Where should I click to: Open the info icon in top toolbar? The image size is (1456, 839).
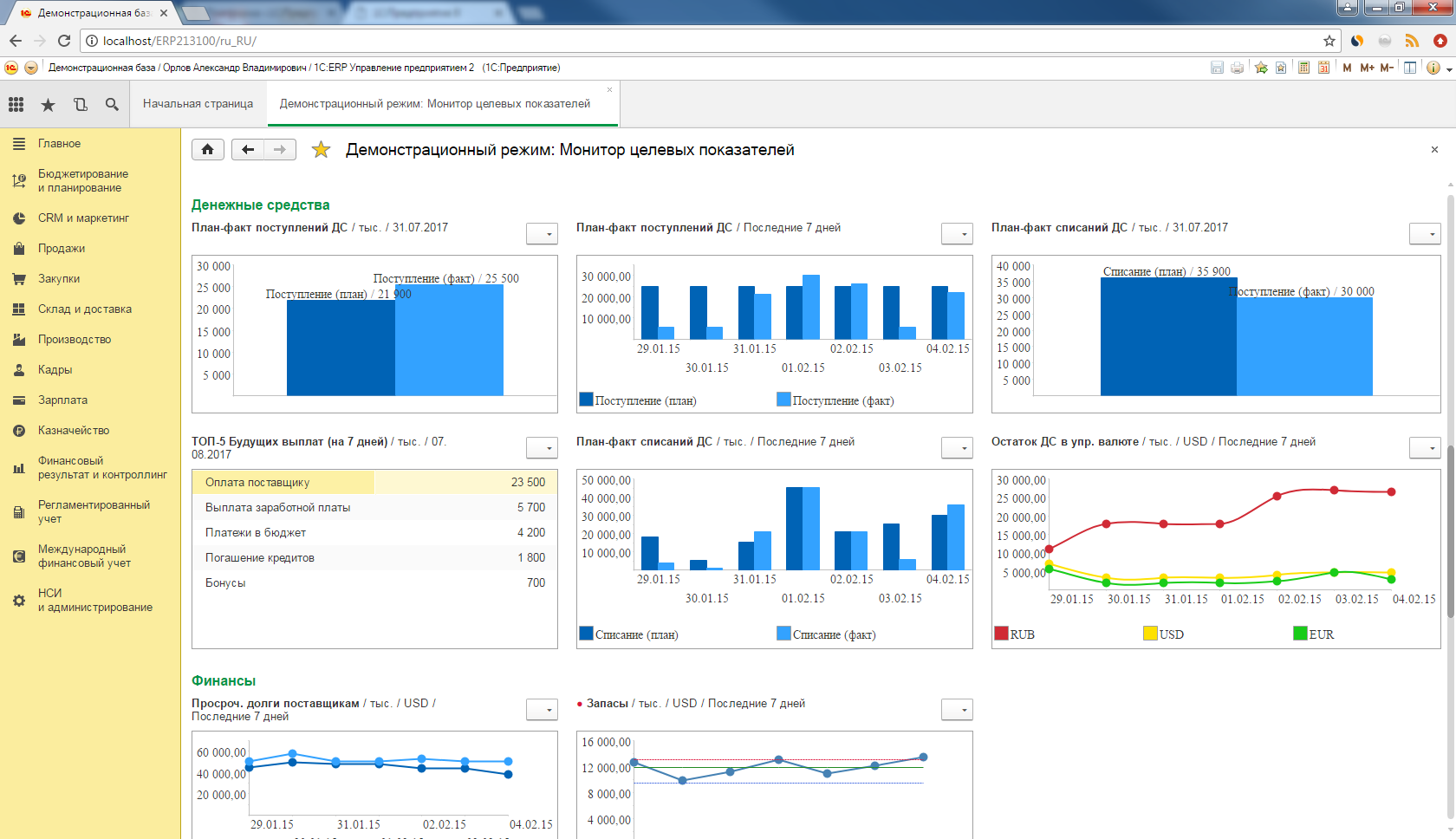point(1433,68)
